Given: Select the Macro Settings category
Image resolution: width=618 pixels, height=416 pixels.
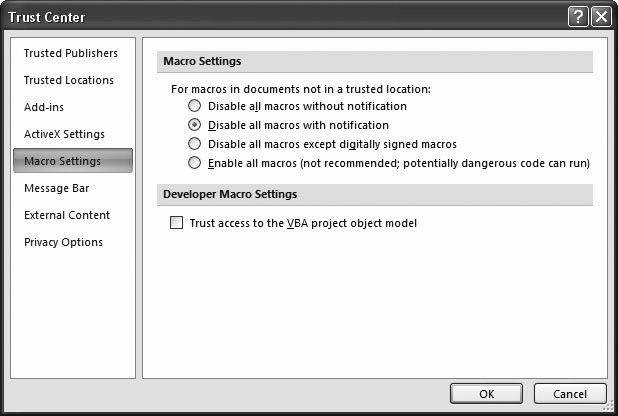Looking at the screenshot, I should click(x=63, y=161).
